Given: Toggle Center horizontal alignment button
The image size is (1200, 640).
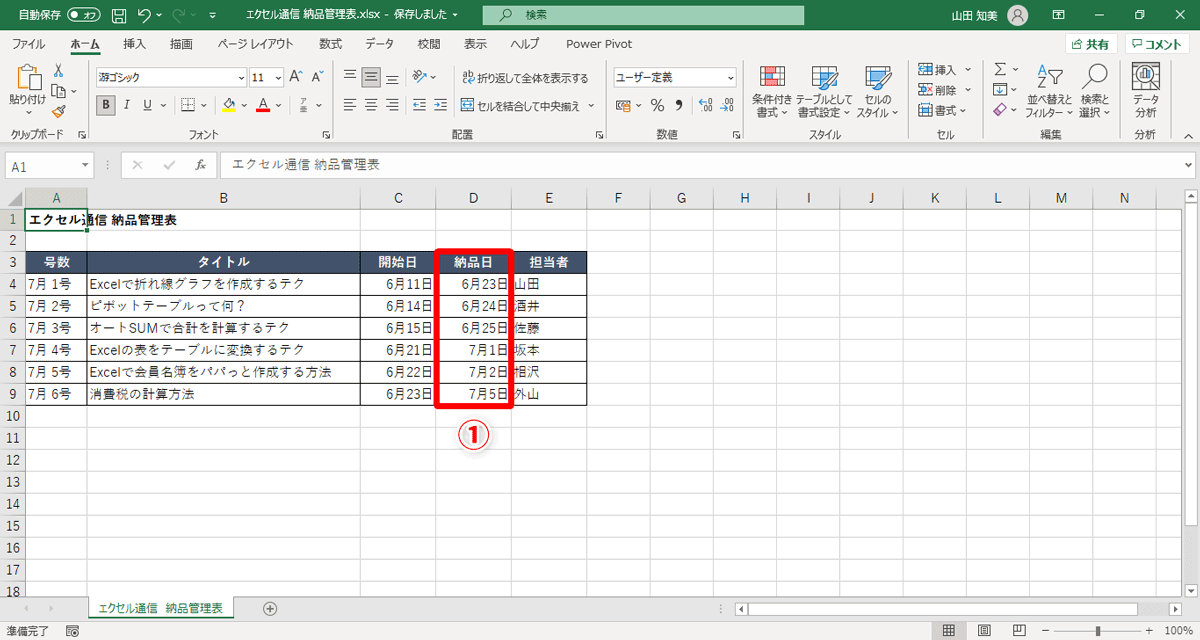Looking at the screenshot, I should click(x=371, y=104).
